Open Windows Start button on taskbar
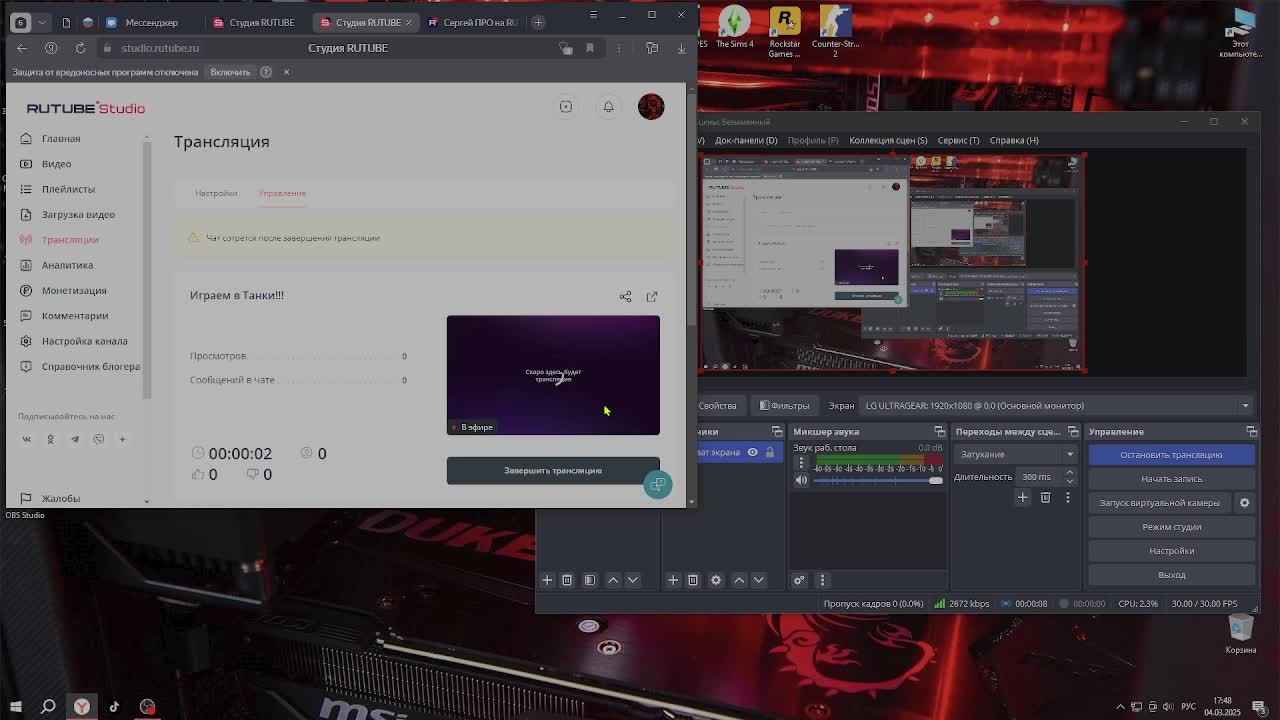This screenshot has width=1280, height=720. [15, 707]
